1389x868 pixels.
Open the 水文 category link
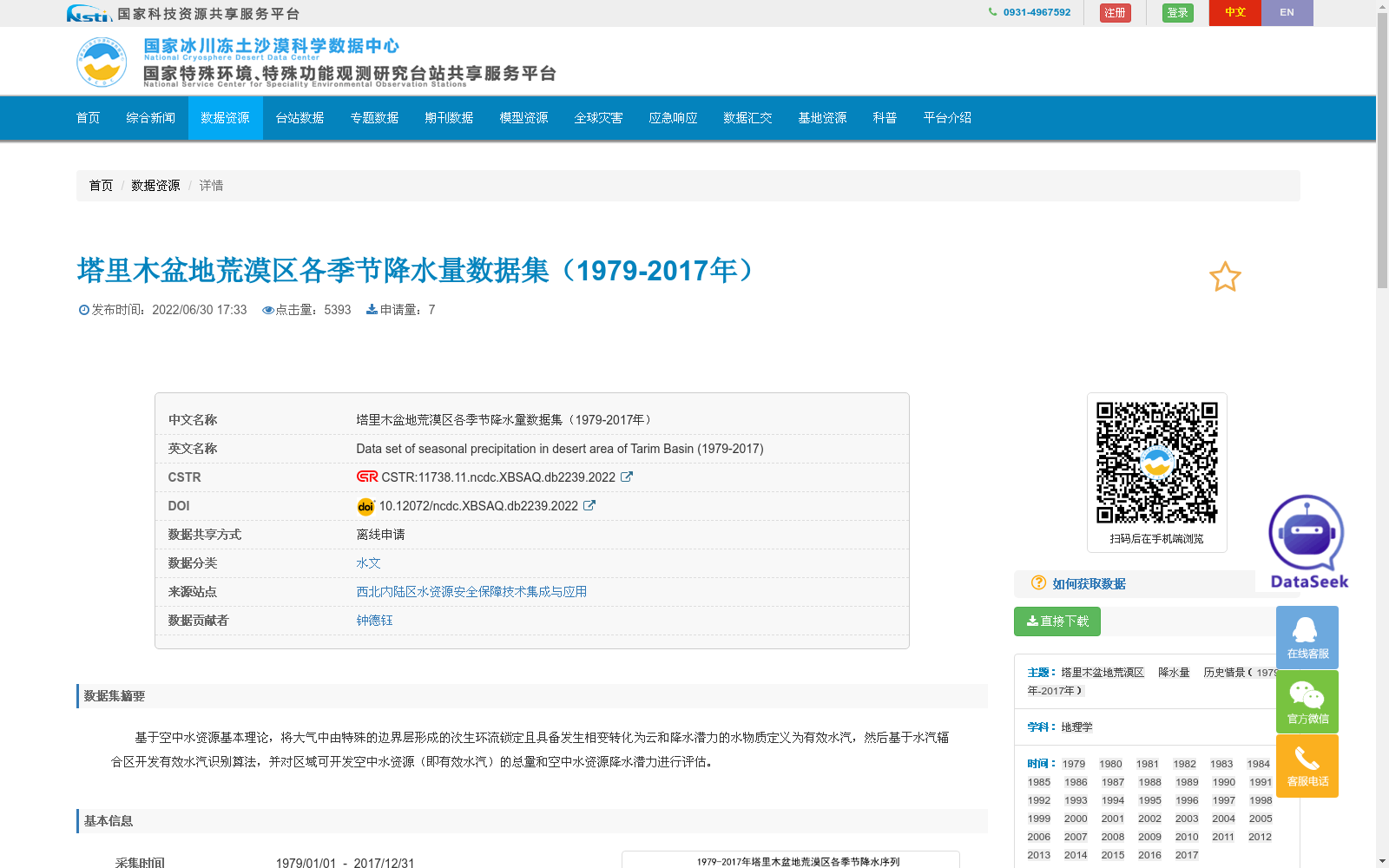click(x=368, y=563)
